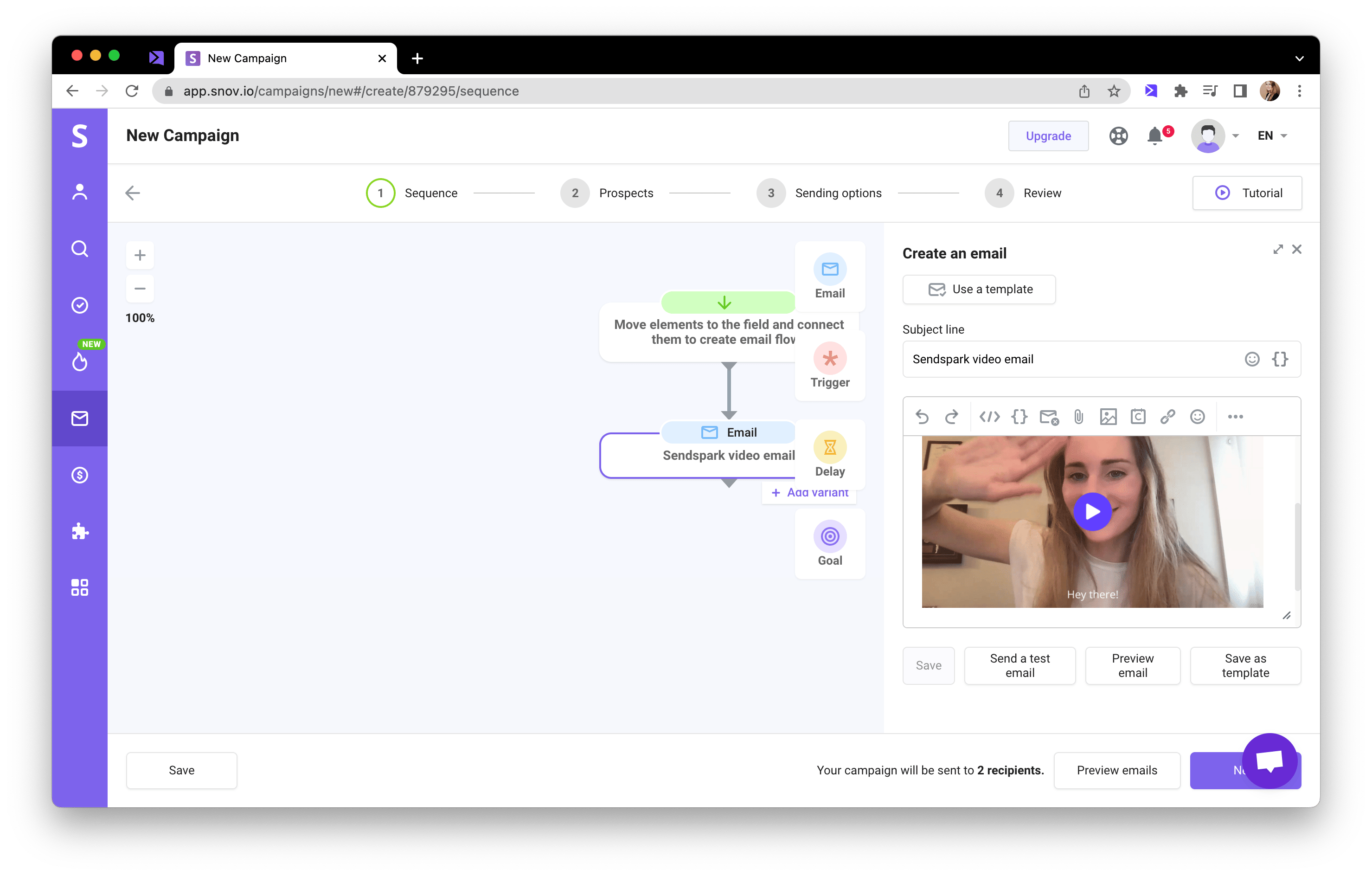Open the deals dollar icon in the sidebar
1372x876 pixels.
click(80, 475)
